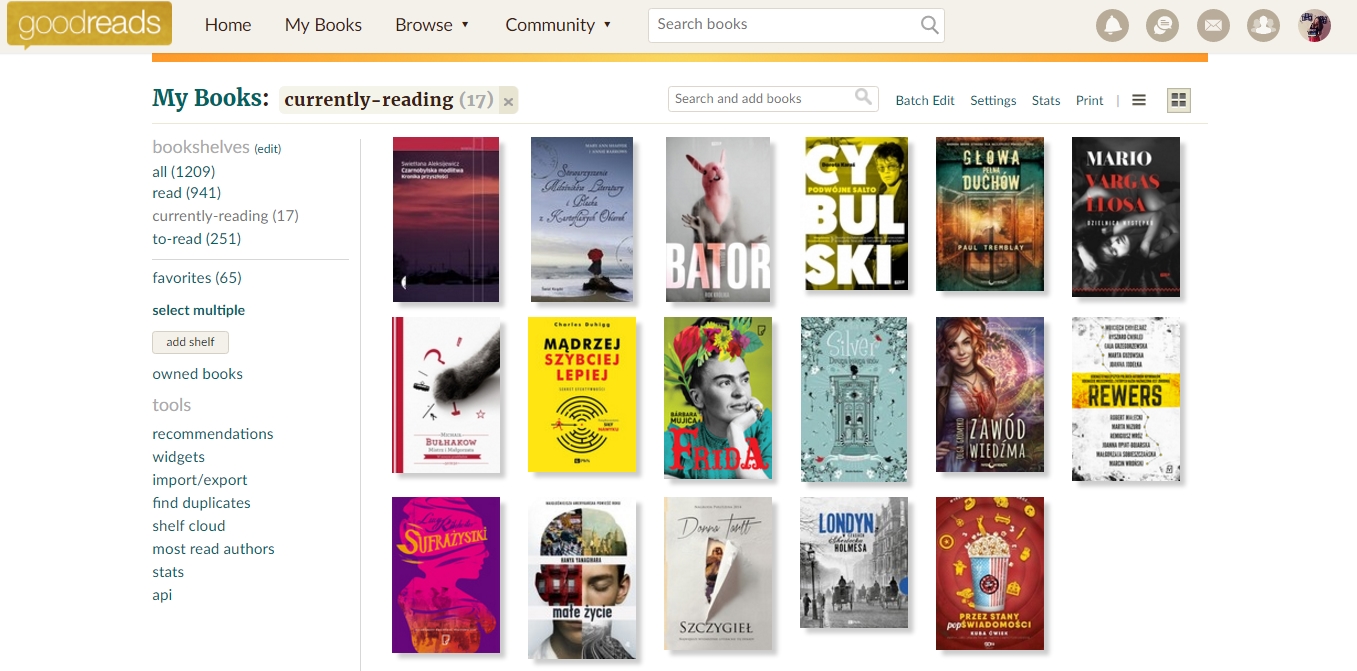
Task: Open the notifications bell icon
Action: point(1112,26)
